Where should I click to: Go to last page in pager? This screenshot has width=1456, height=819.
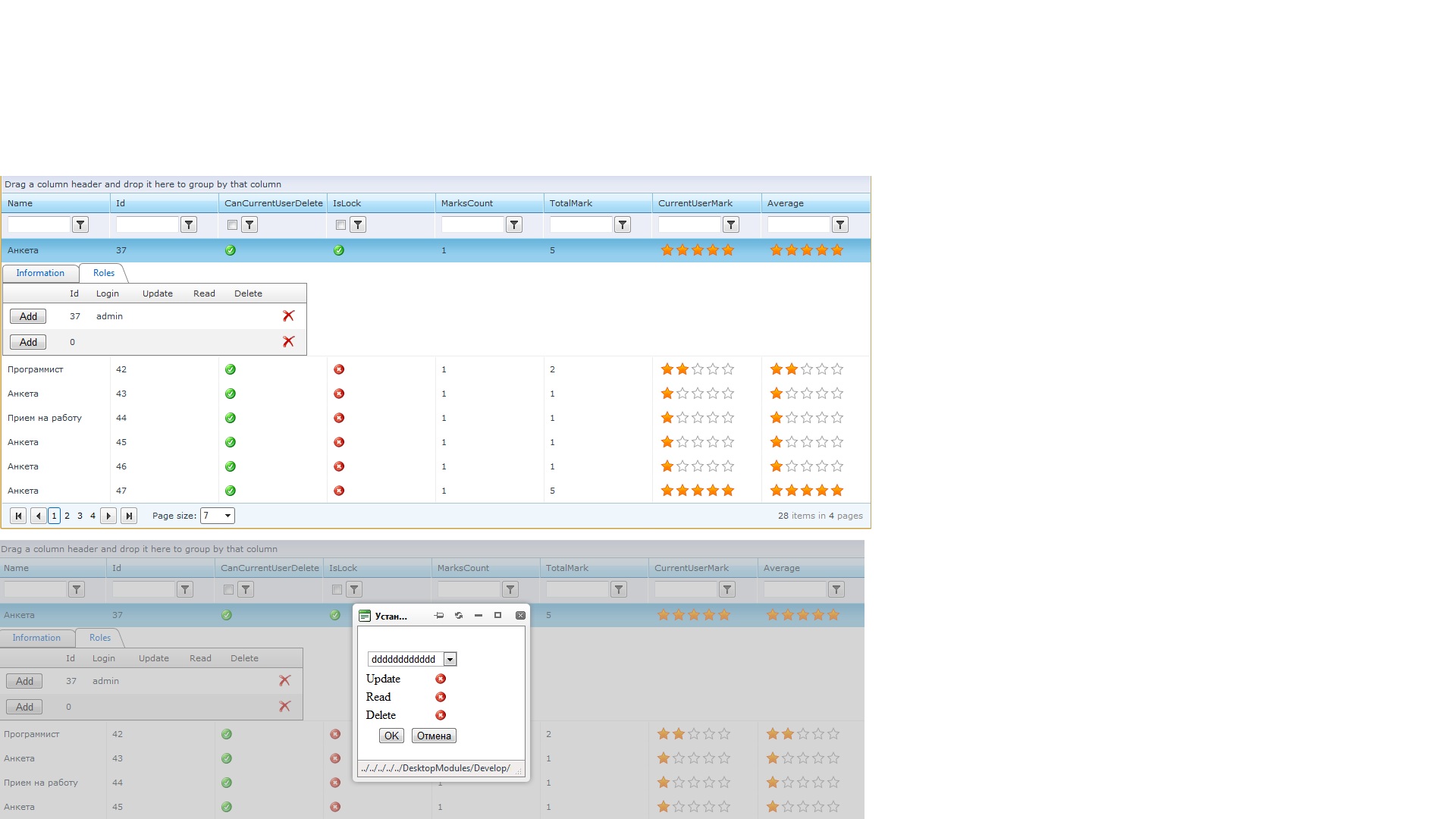[129, 516]
